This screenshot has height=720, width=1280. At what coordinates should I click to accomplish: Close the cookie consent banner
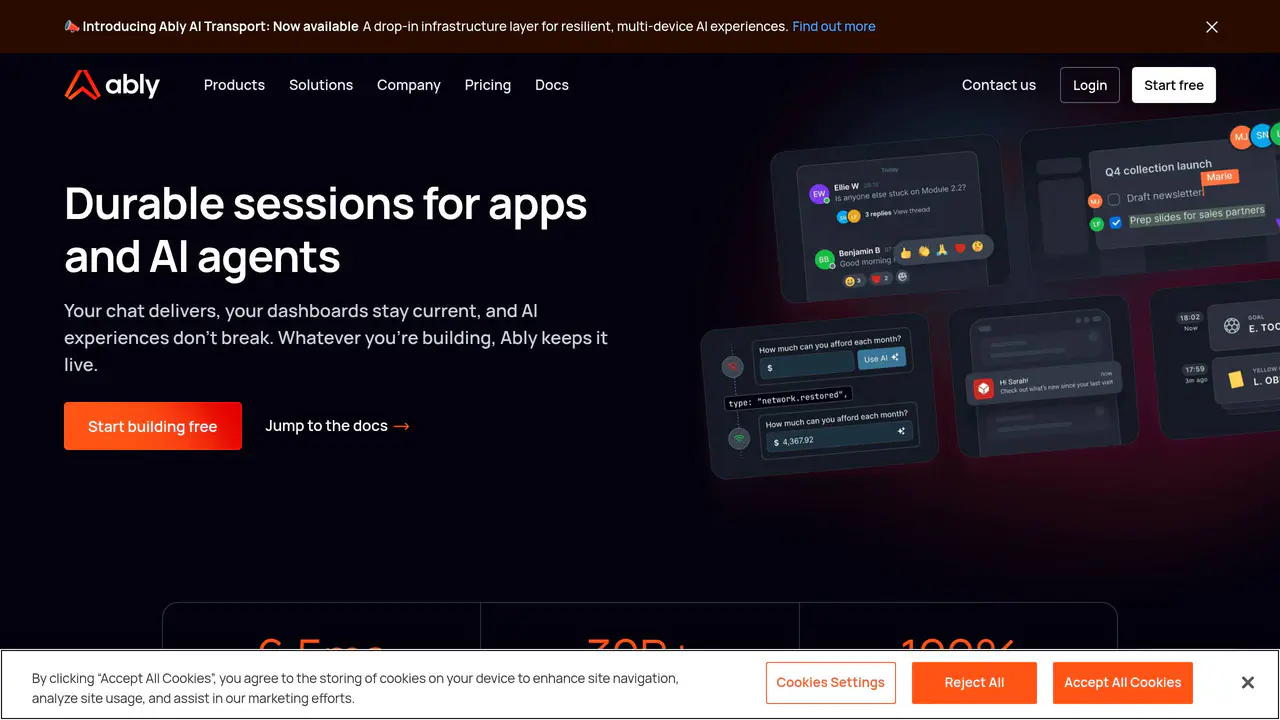(1248, 683)
